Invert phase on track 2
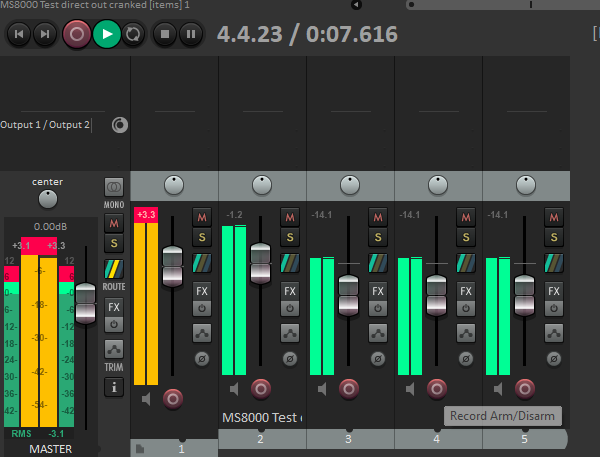 (289, 358)
